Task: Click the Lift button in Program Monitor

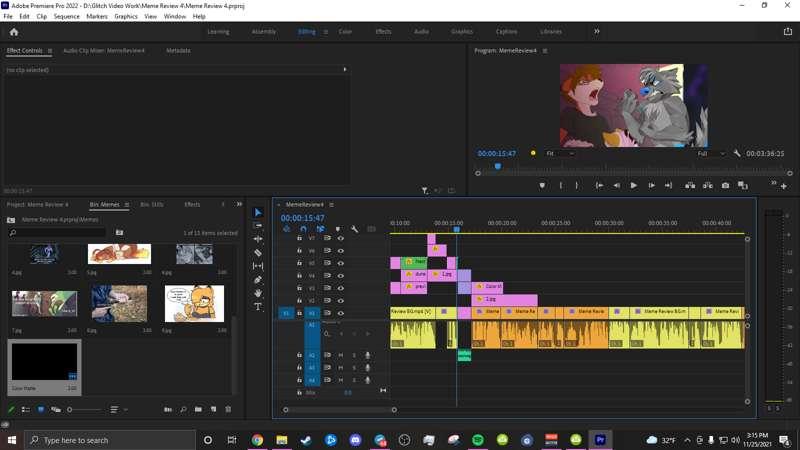Action: [x=690, y=186]
